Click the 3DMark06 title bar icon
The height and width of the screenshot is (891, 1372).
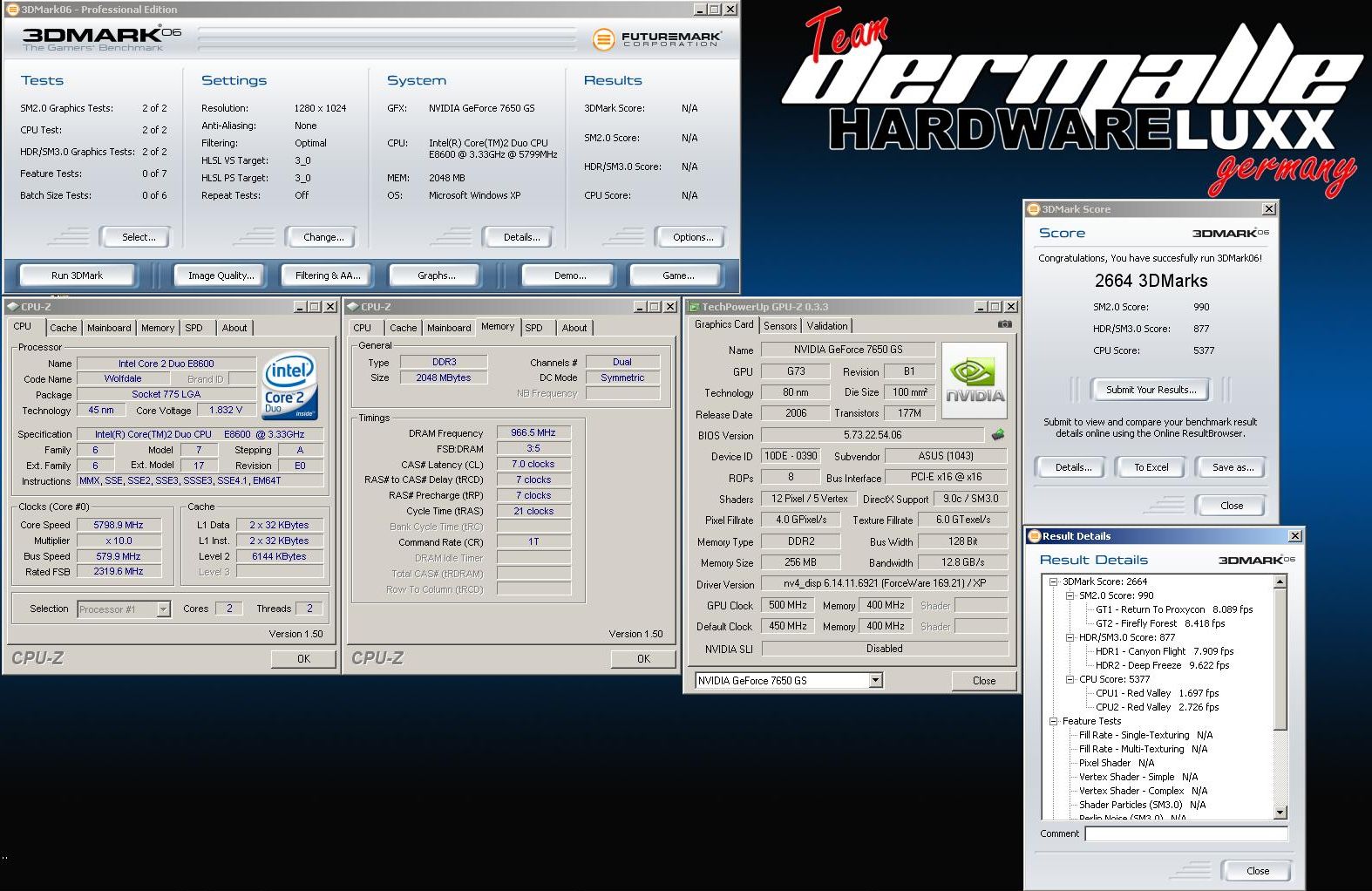(12, 10)
